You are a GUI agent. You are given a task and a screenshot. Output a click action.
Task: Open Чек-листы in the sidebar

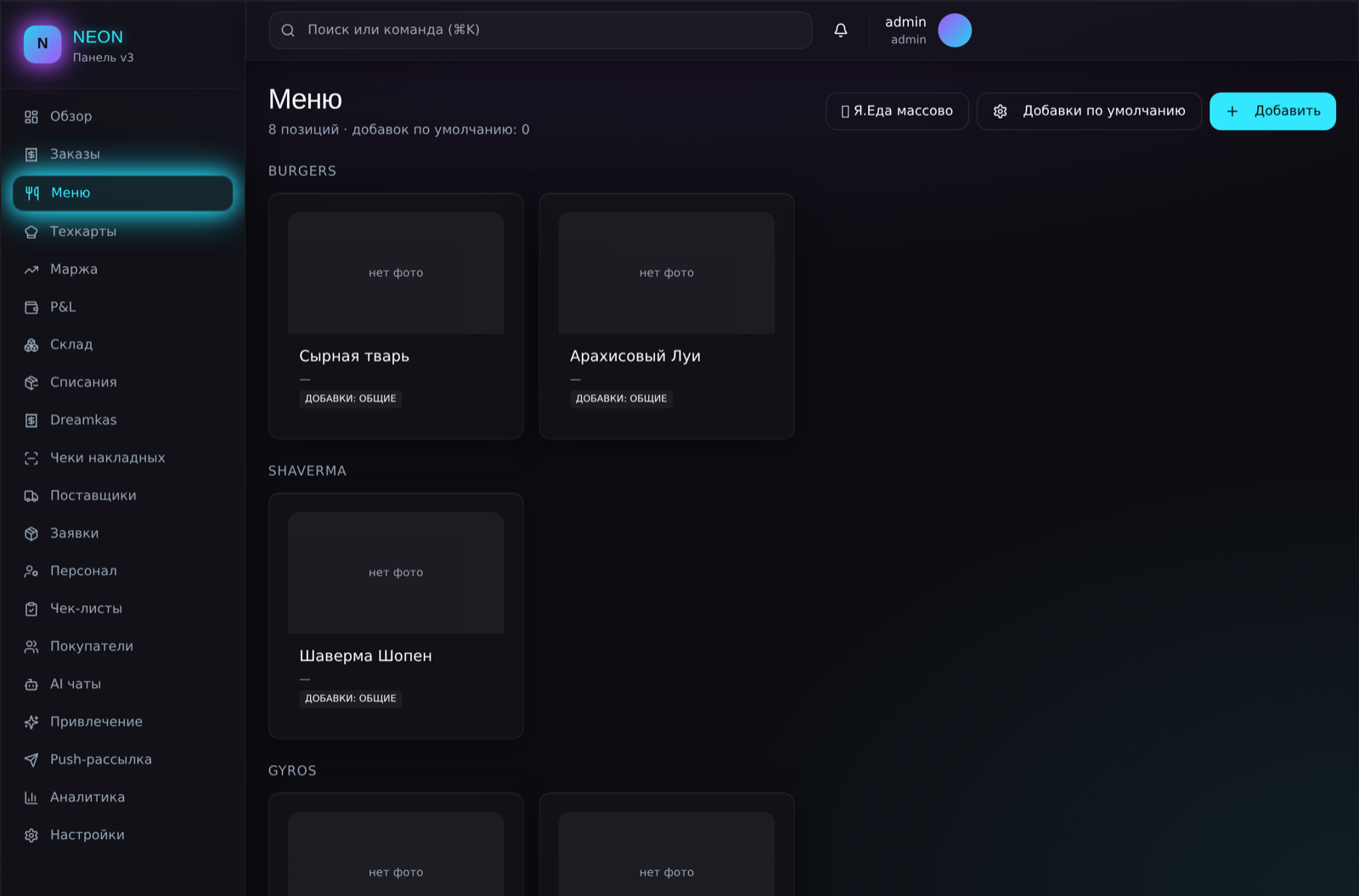point(123,608)
